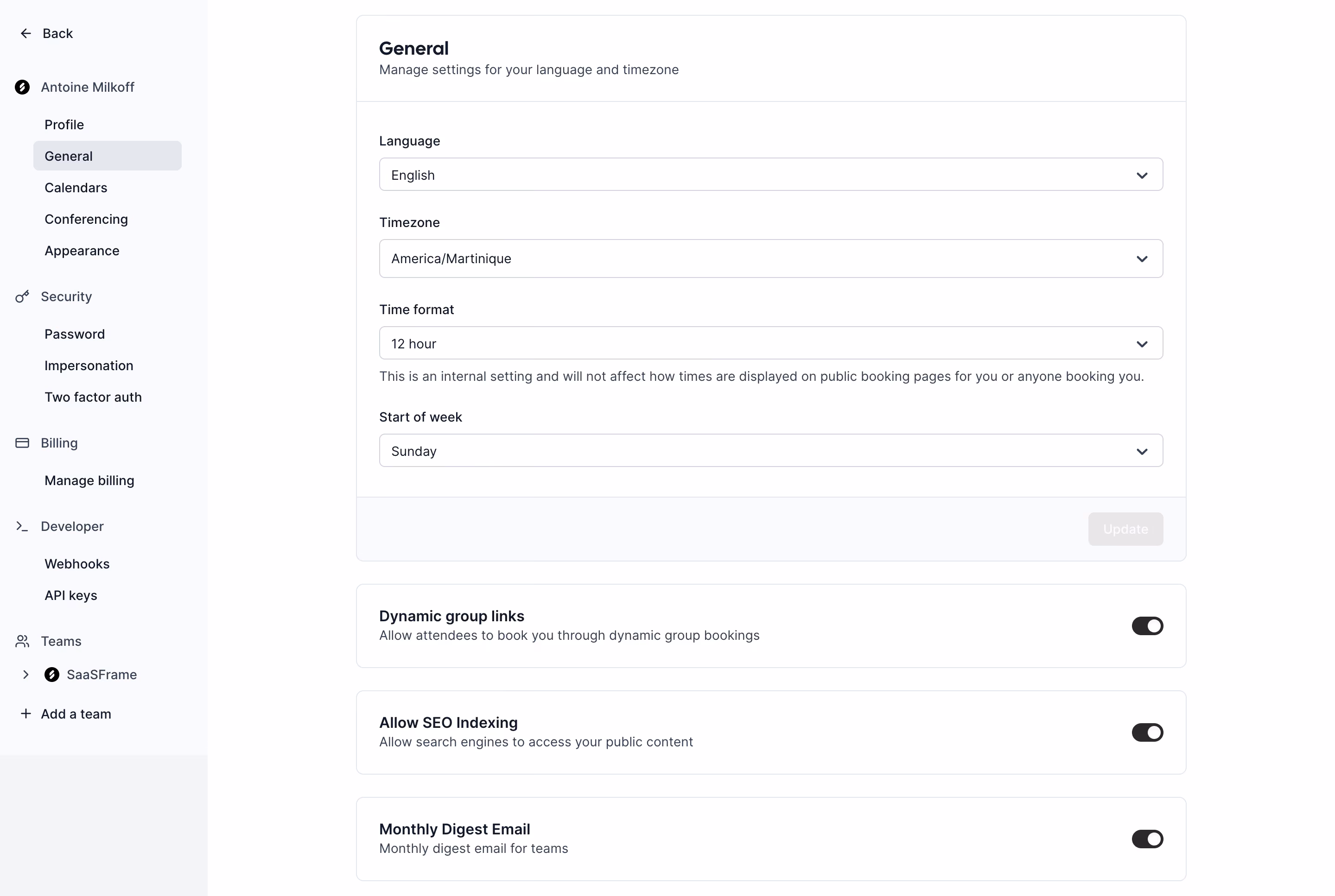The image size is (1335, 896).
Task: Select the General menu item
Action: (108, 156)
